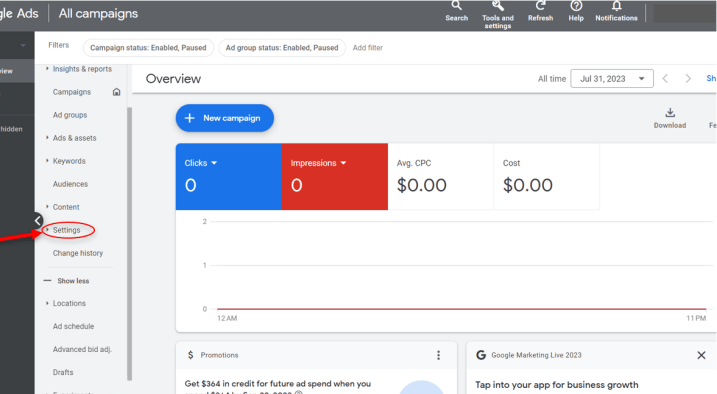The width and height of the screenshot is (717, 394).
Task: Open the Drafts page
Action: [x=63, y=373]
